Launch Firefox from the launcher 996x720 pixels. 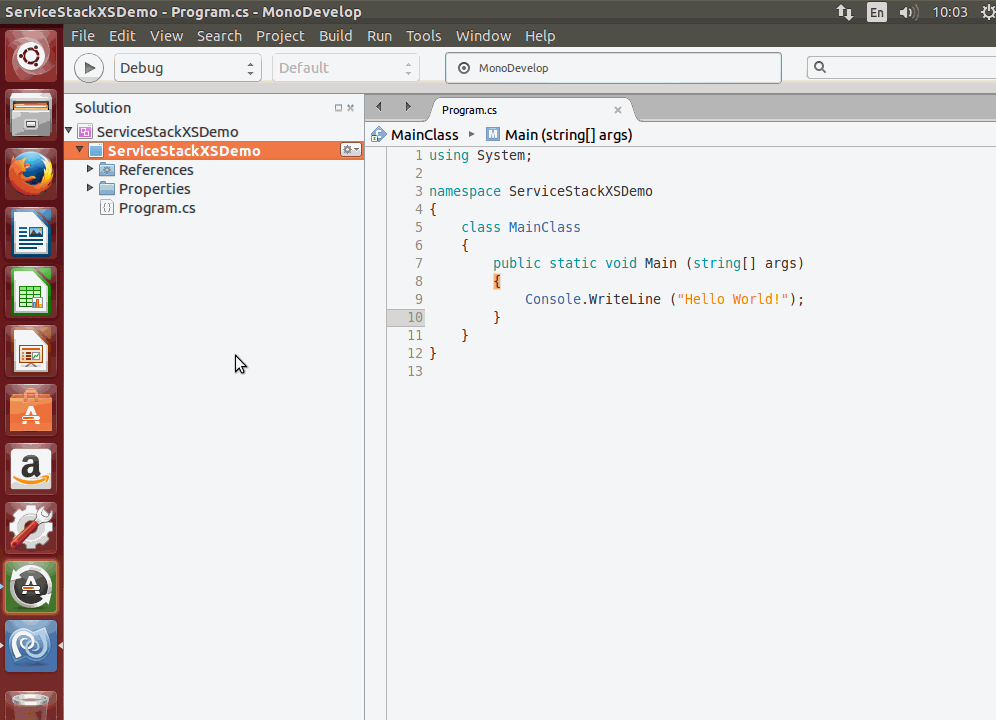[x=31, y=173]
